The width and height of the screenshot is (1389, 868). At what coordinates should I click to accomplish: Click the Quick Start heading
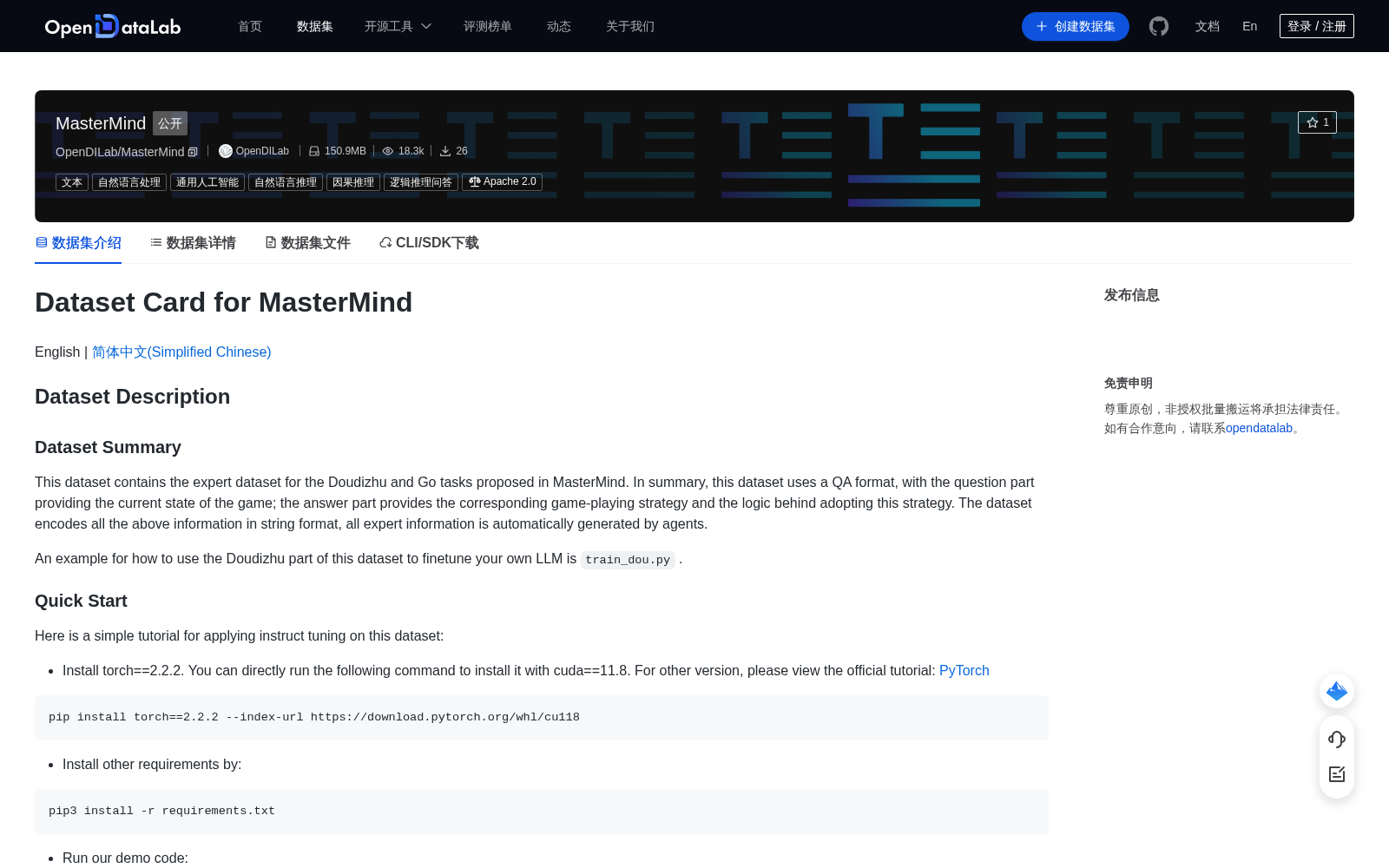click(x=81, y=601)
